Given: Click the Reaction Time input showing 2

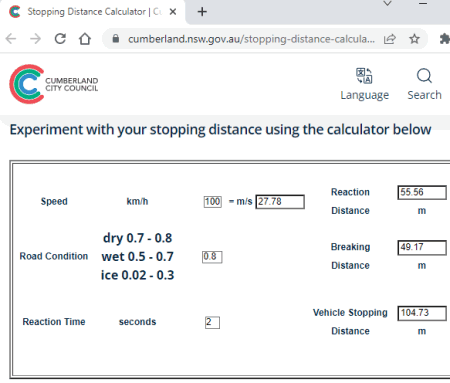Looking at the screenshot, I should pos(212,322).
